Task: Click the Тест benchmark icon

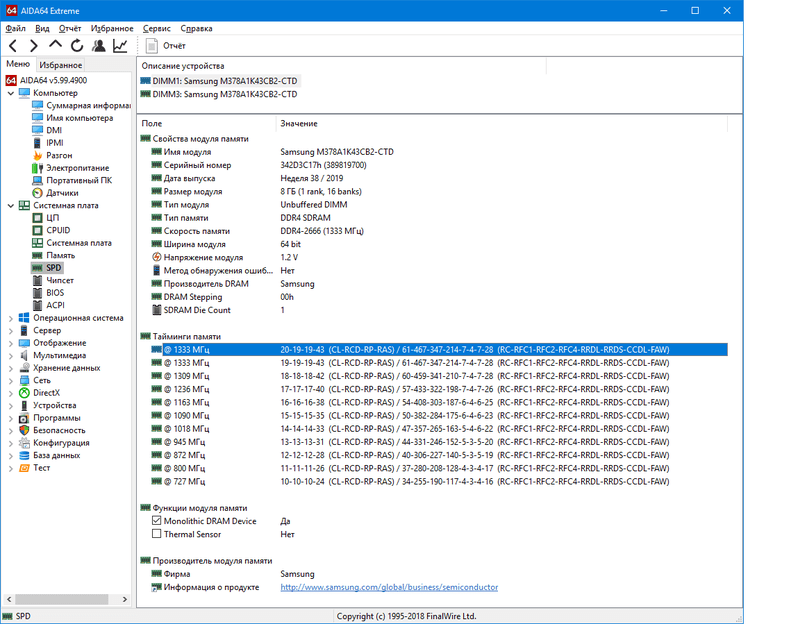Action: [24, 468]
